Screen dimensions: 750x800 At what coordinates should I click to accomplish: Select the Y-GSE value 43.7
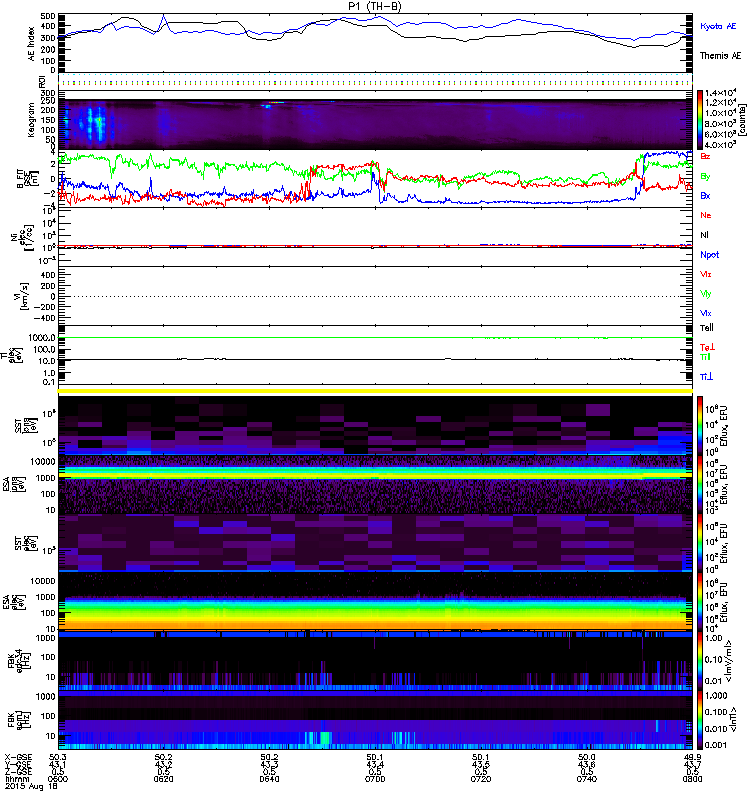(x=692, y=764)
